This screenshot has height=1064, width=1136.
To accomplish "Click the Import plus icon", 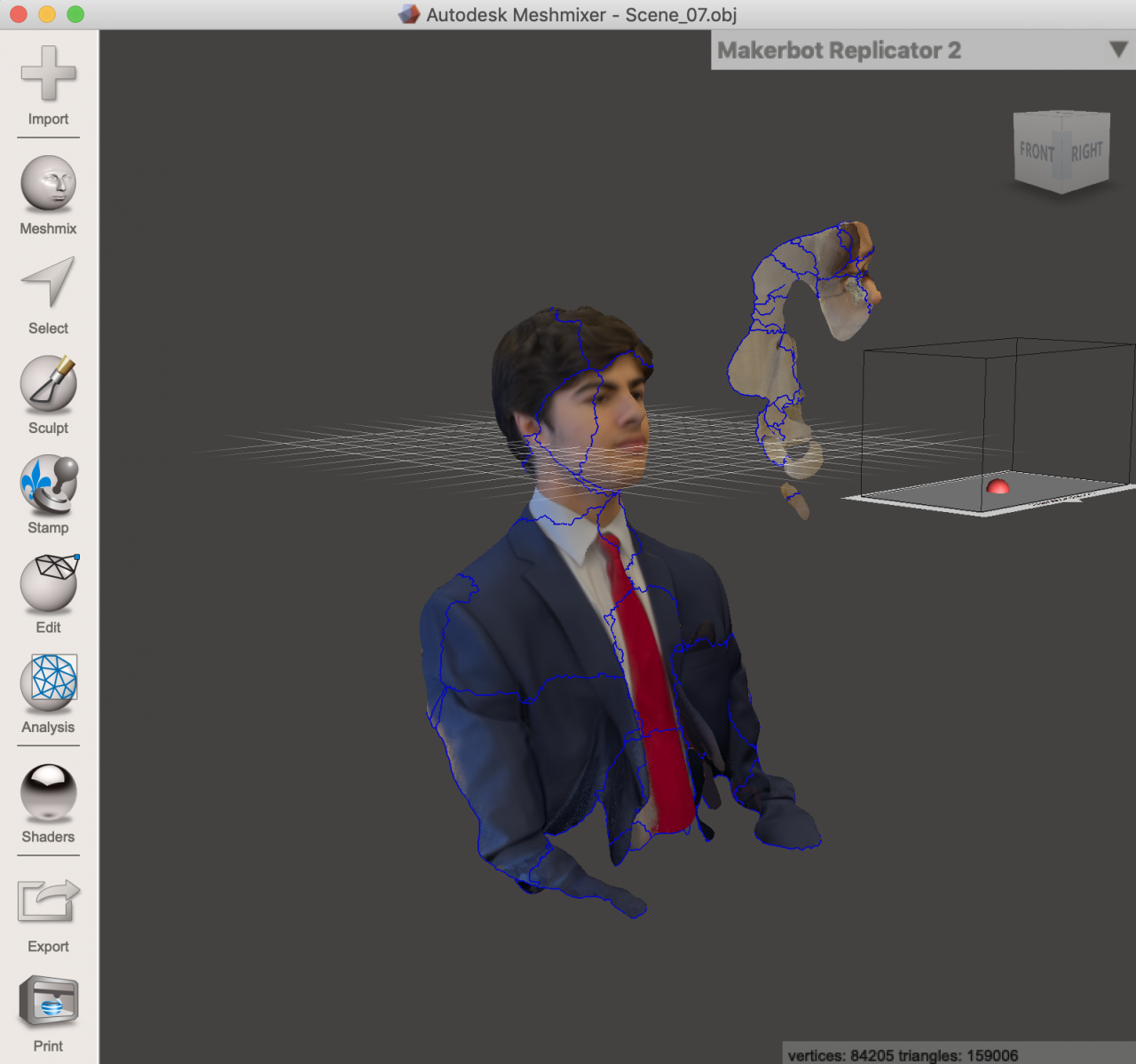I will click(48, 73).
